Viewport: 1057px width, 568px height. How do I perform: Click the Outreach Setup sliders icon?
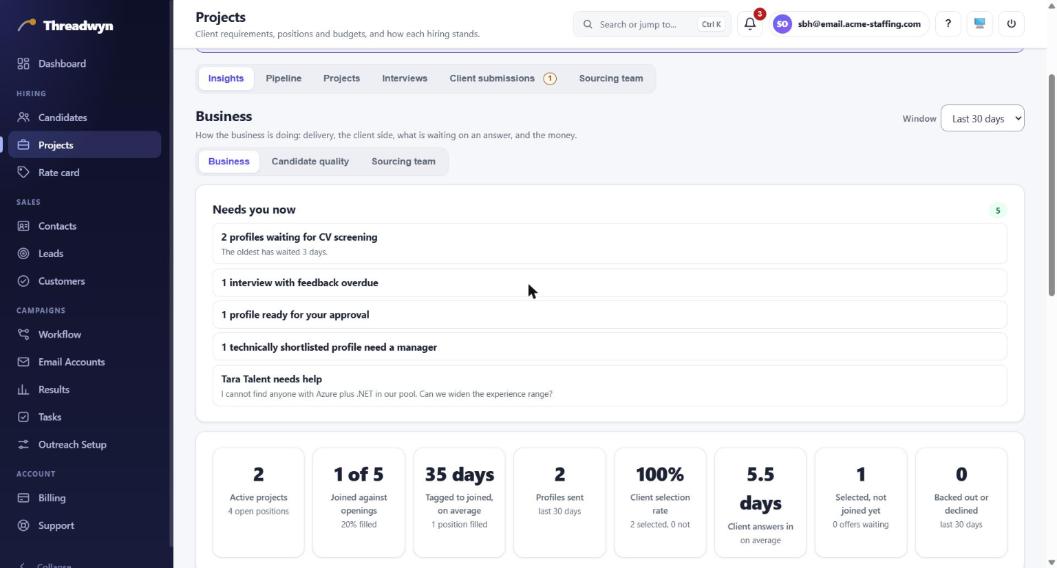[24, 445]
